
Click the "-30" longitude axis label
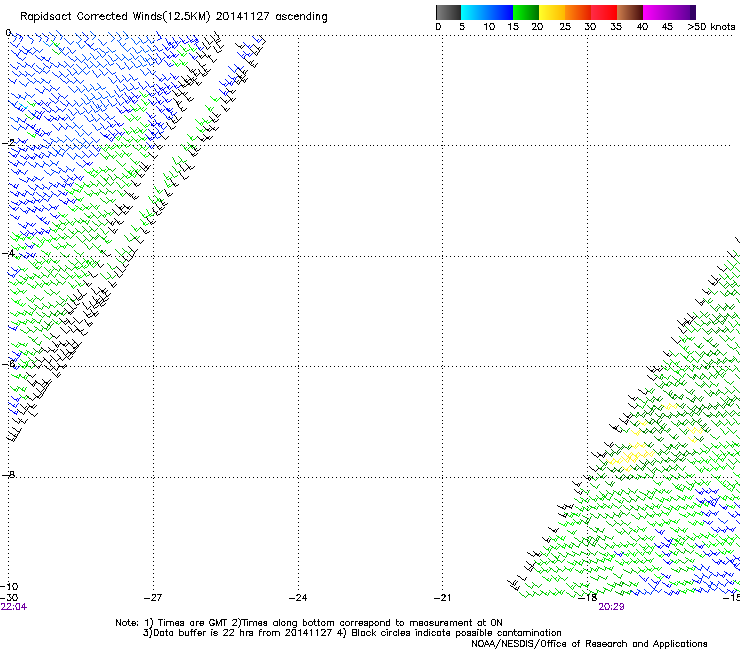point(9,598)
